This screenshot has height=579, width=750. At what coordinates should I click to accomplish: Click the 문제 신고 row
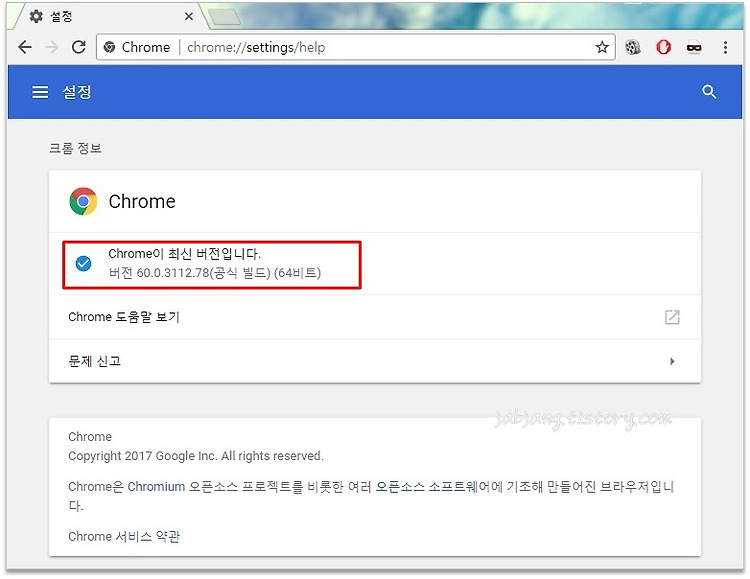pos(375,361)
